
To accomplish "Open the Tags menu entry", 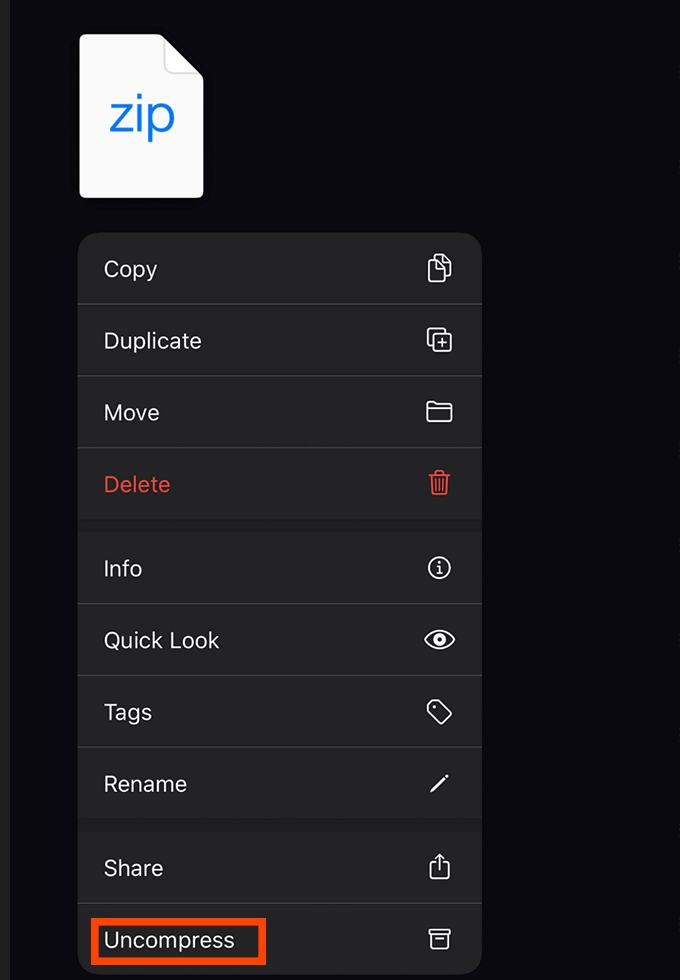I will coord(128,713).
